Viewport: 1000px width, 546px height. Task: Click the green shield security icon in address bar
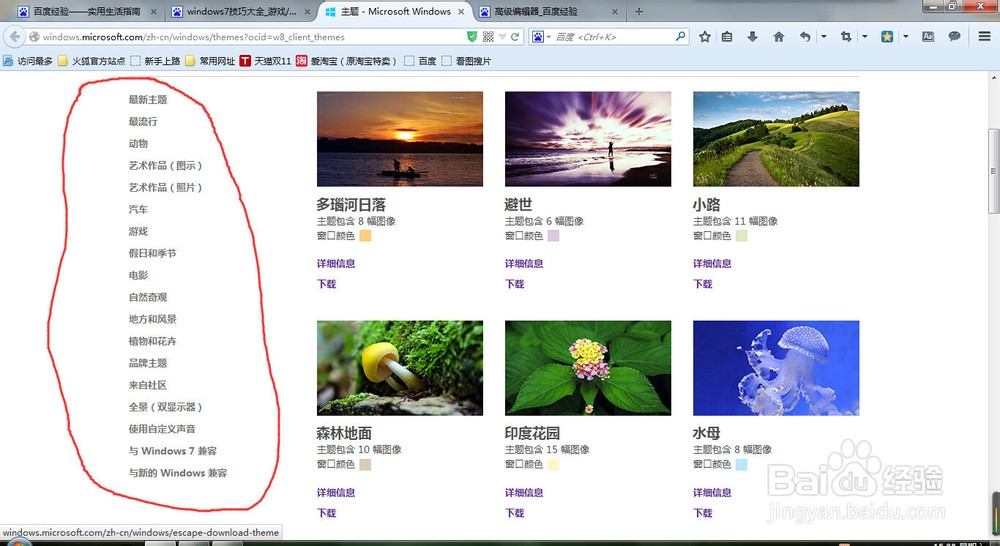coord(472,37)
